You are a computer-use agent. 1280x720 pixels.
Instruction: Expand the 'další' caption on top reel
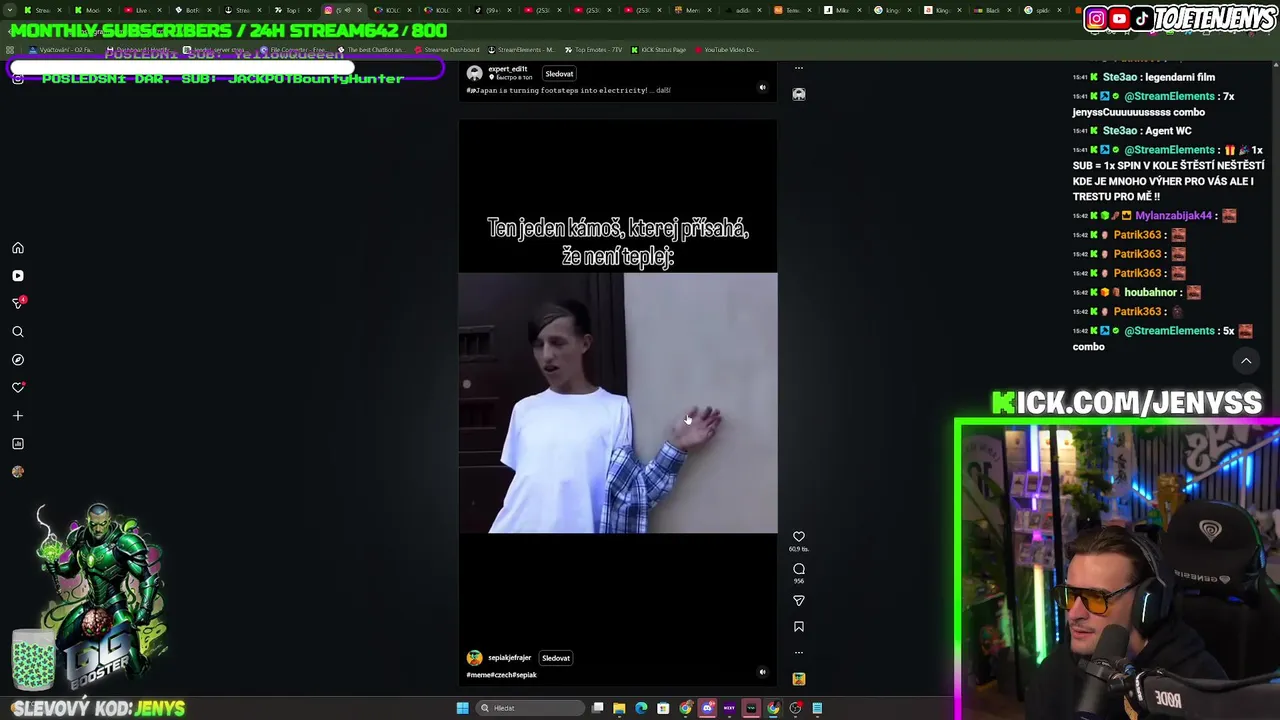pos(663,90)
